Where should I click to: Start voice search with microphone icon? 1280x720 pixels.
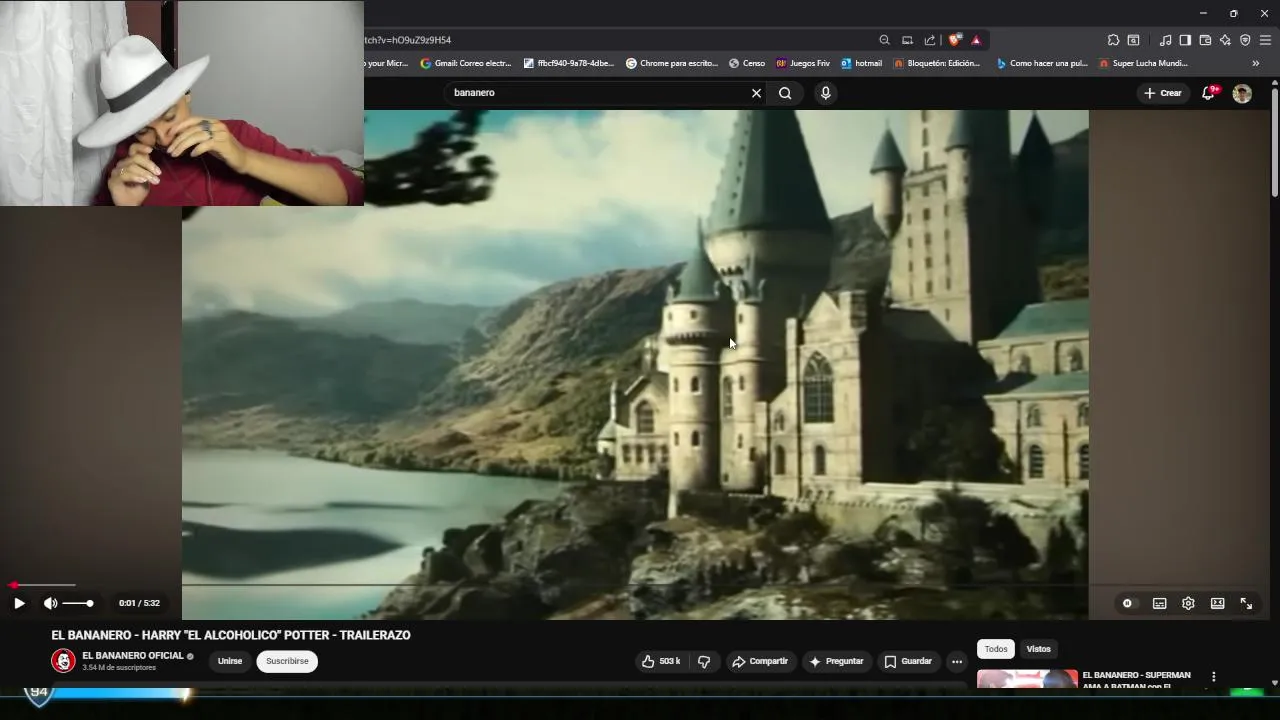(x=825, y=93)
